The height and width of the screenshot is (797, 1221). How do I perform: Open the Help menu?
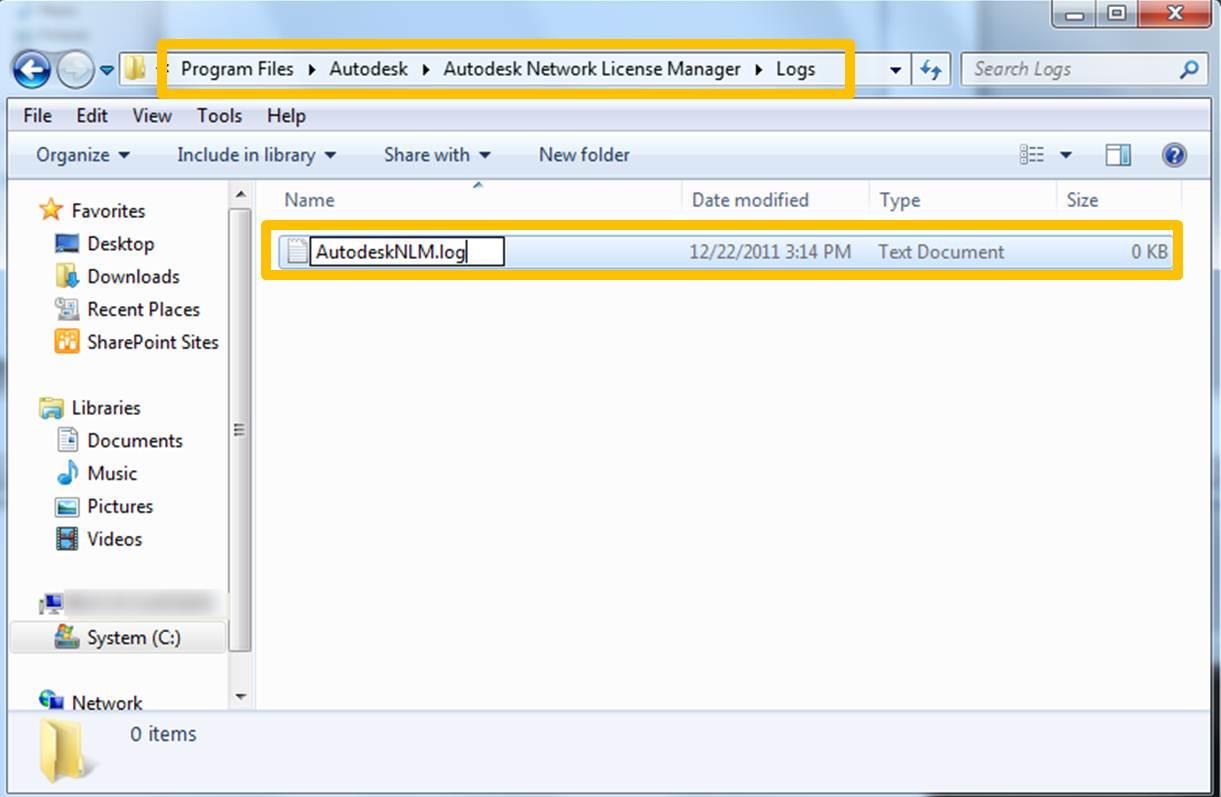[x=286, y=116]
